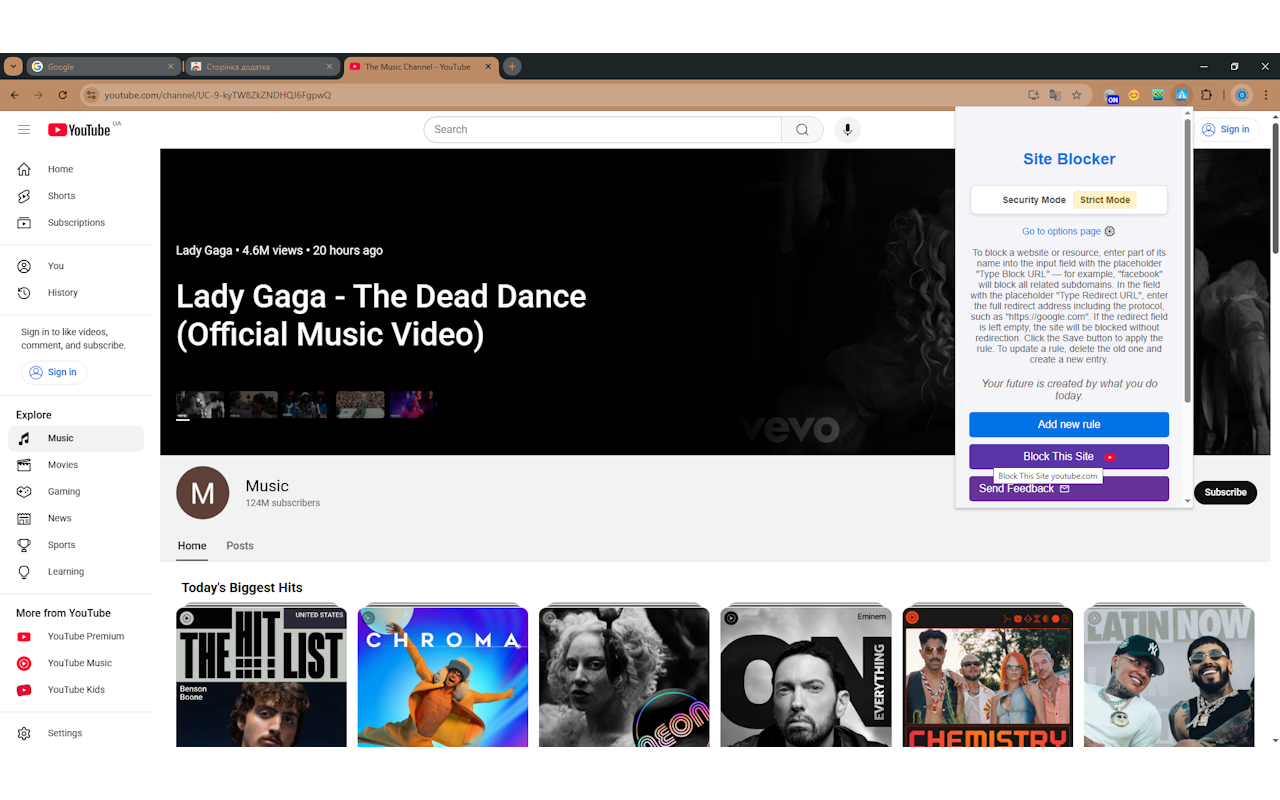Close the Google browser tab
Viewport: 1280px width, 800px height.
click(170, 67)
